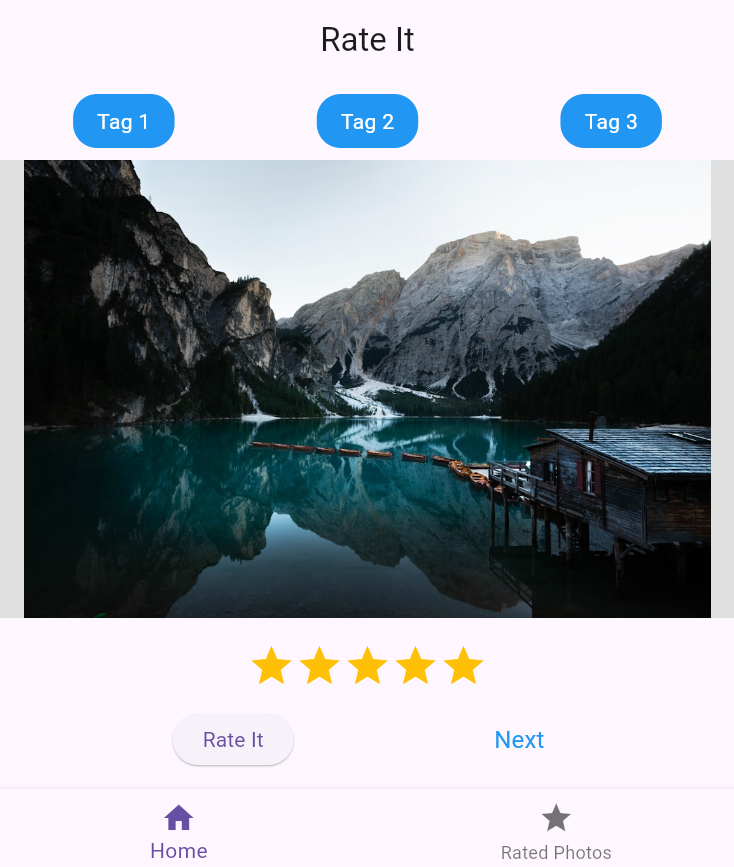This screenshot has width=734, height=867.
Task: Toggle the Tag 3 chip
Action: click(611, 121)
